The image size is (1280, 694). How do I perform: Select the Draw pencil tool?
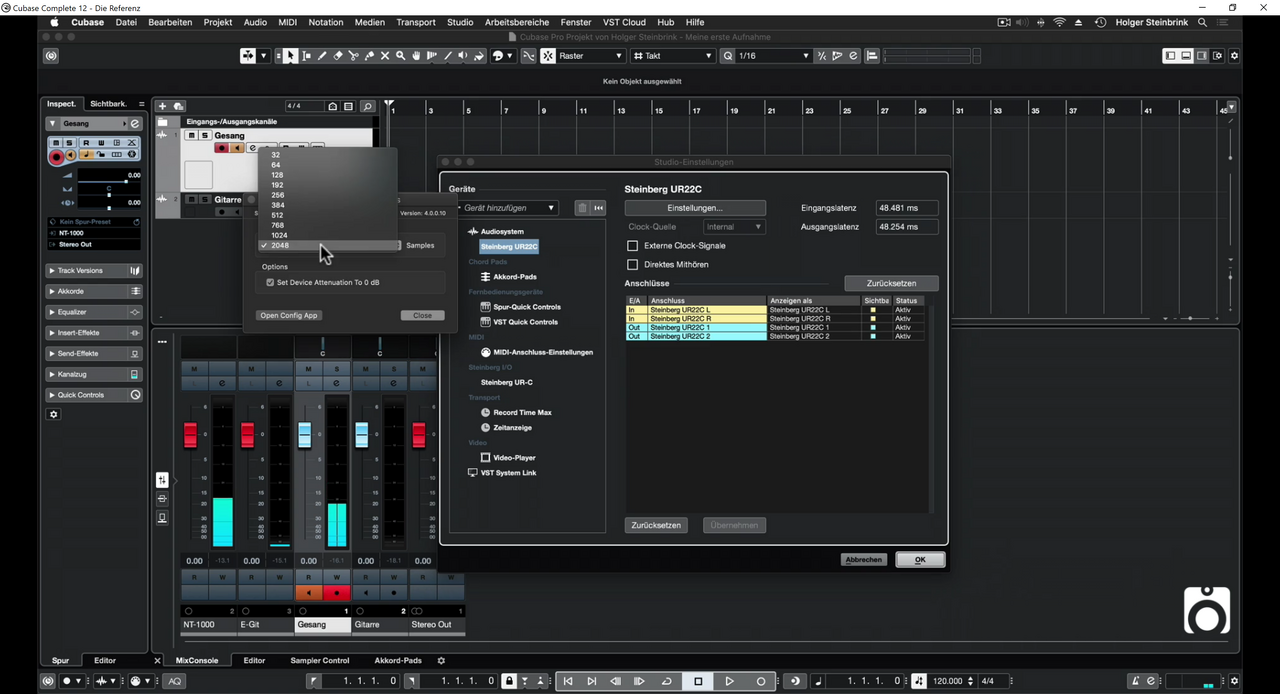[x=322, y=56]
